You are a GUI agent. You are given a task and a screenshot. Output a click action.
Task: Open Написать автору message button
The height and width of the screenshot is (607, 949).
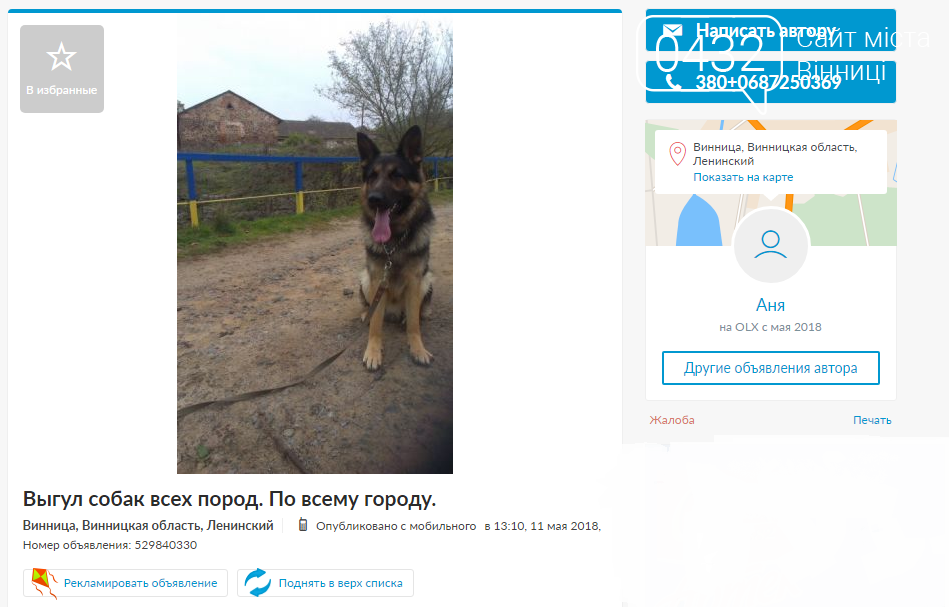click(x=770, y=30)
